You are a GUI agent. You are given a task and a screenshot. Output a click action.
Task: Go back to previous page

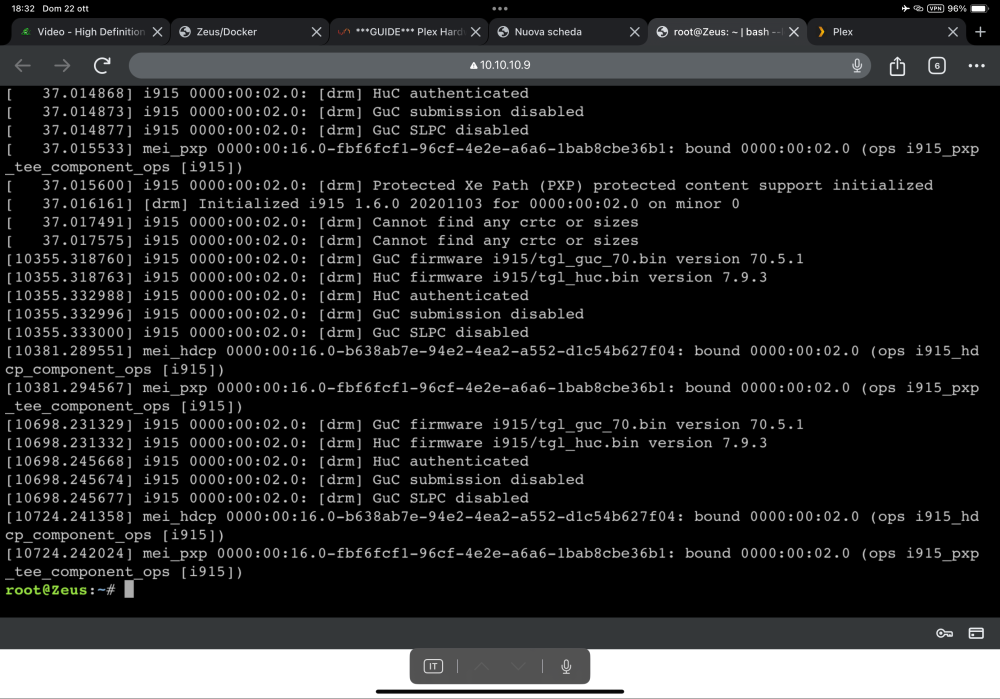pos(23,65)
